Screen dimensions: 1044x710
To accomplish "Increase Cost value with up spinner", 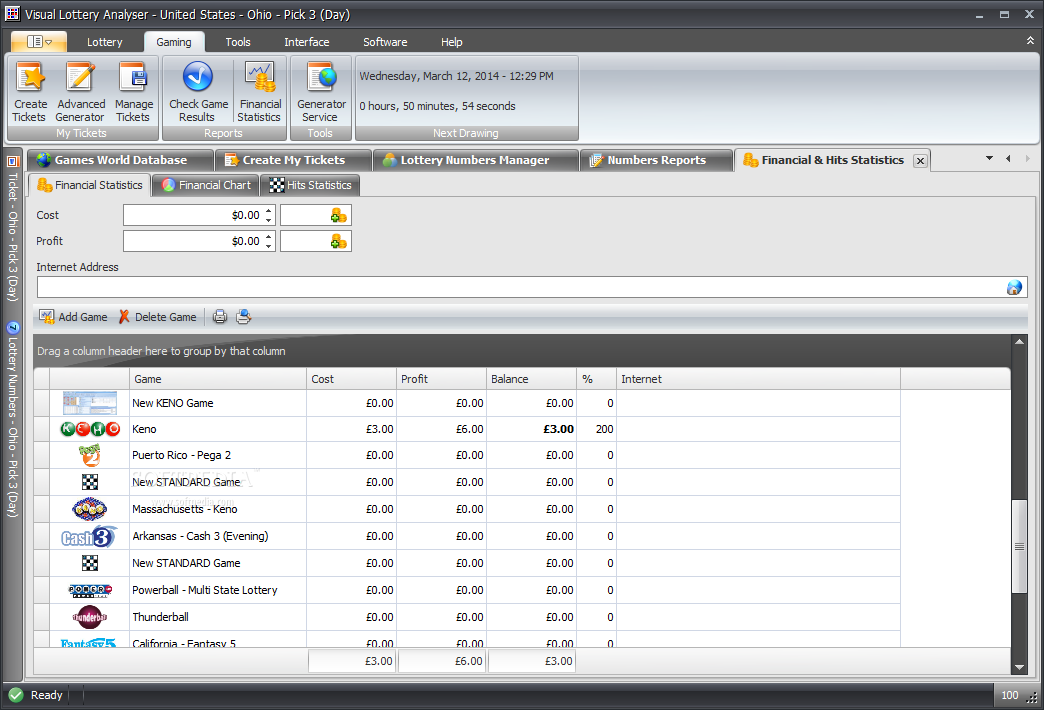I will pos(269,210).
